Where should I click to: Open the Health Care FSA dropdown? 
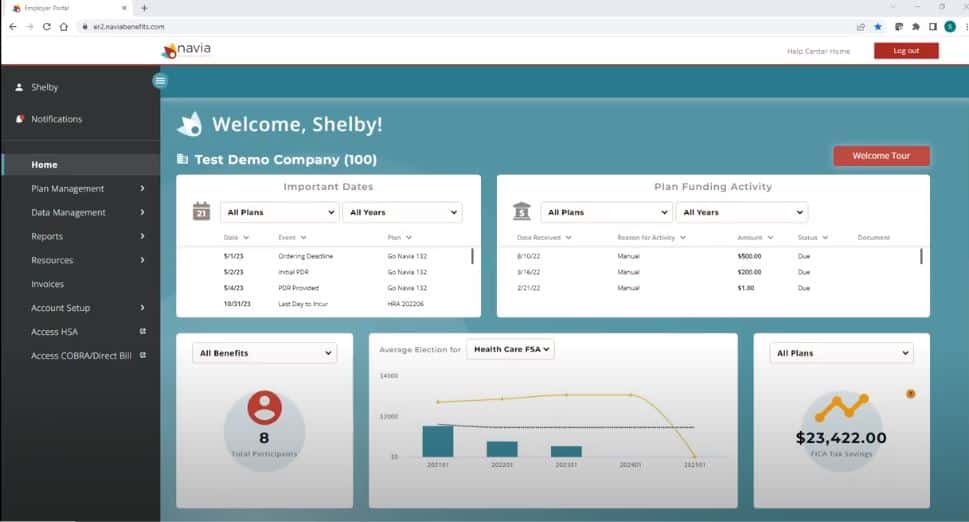tap(510, 349)
